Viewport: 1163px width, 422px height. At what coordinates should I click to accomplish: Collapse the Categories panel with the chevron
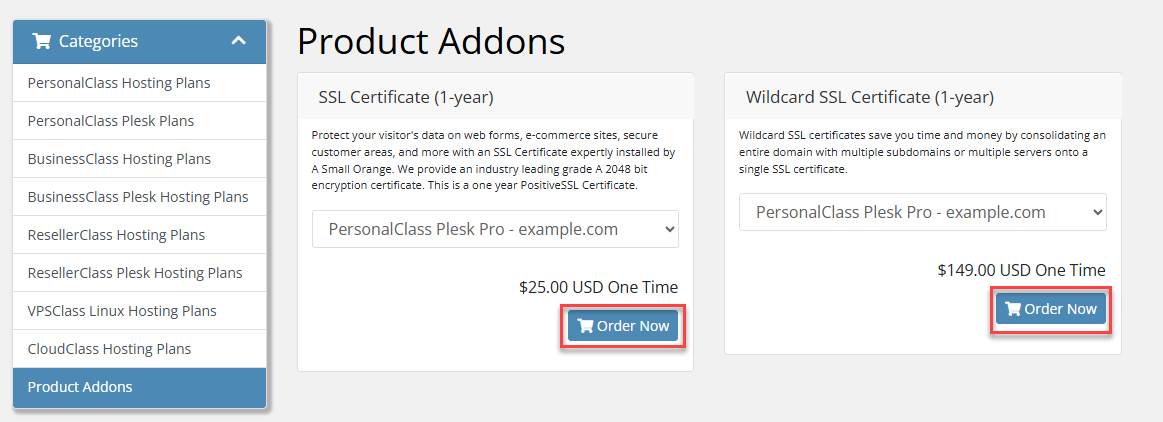(238, 41)
